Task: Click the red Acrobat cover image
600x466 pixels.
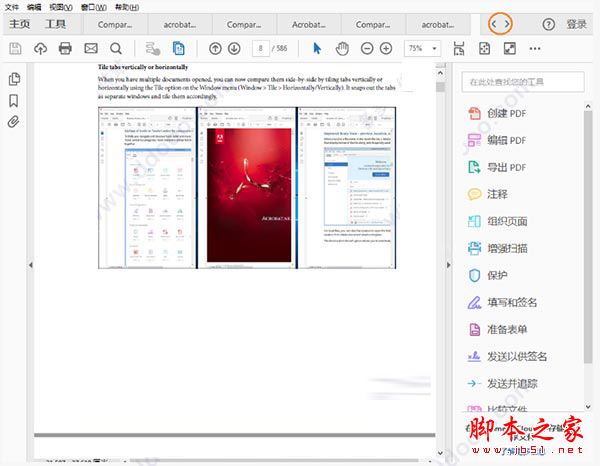Action: (x=249, y=195)
